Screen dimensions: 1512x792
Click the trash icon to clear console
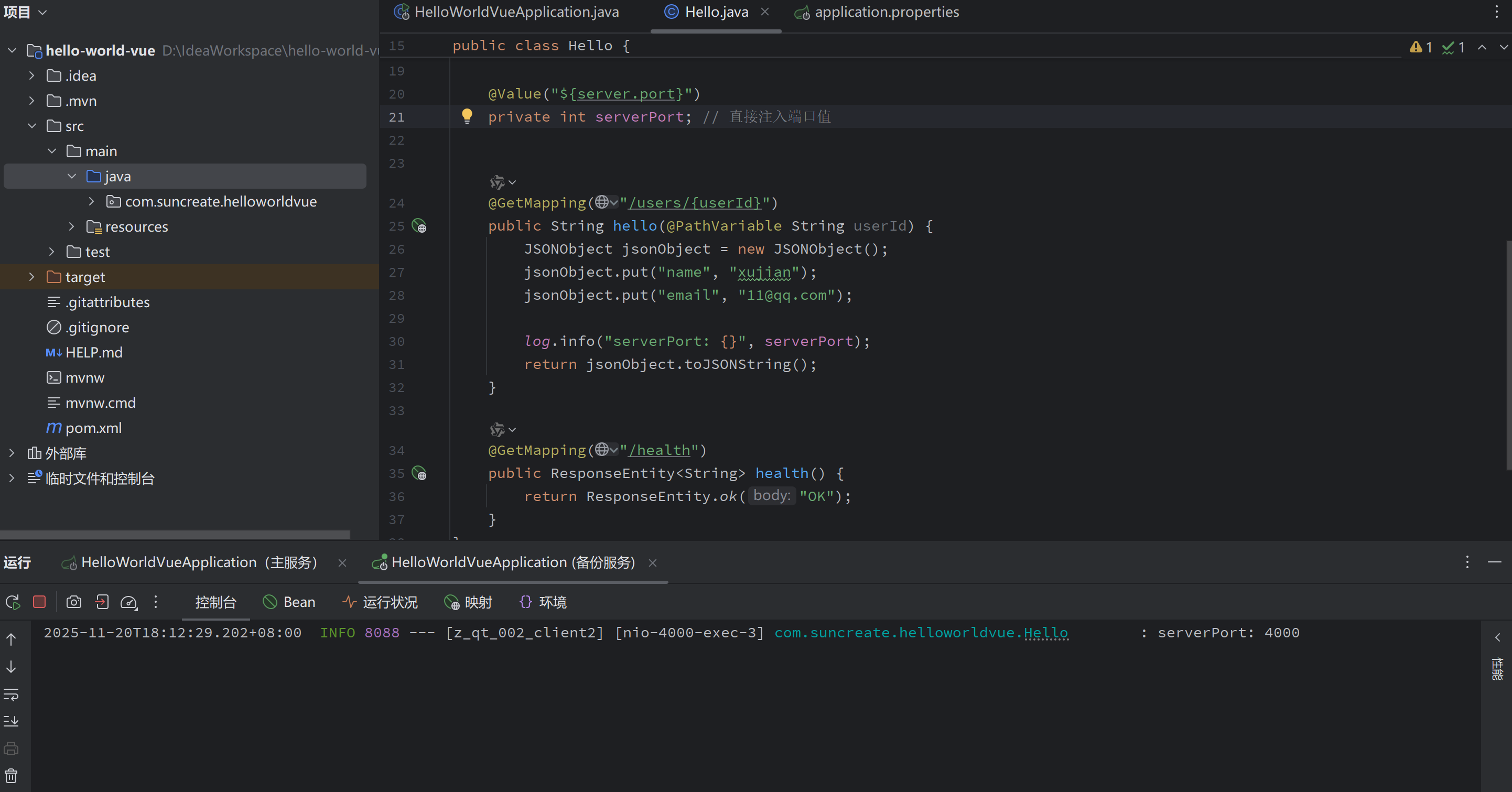coord(11,776)
